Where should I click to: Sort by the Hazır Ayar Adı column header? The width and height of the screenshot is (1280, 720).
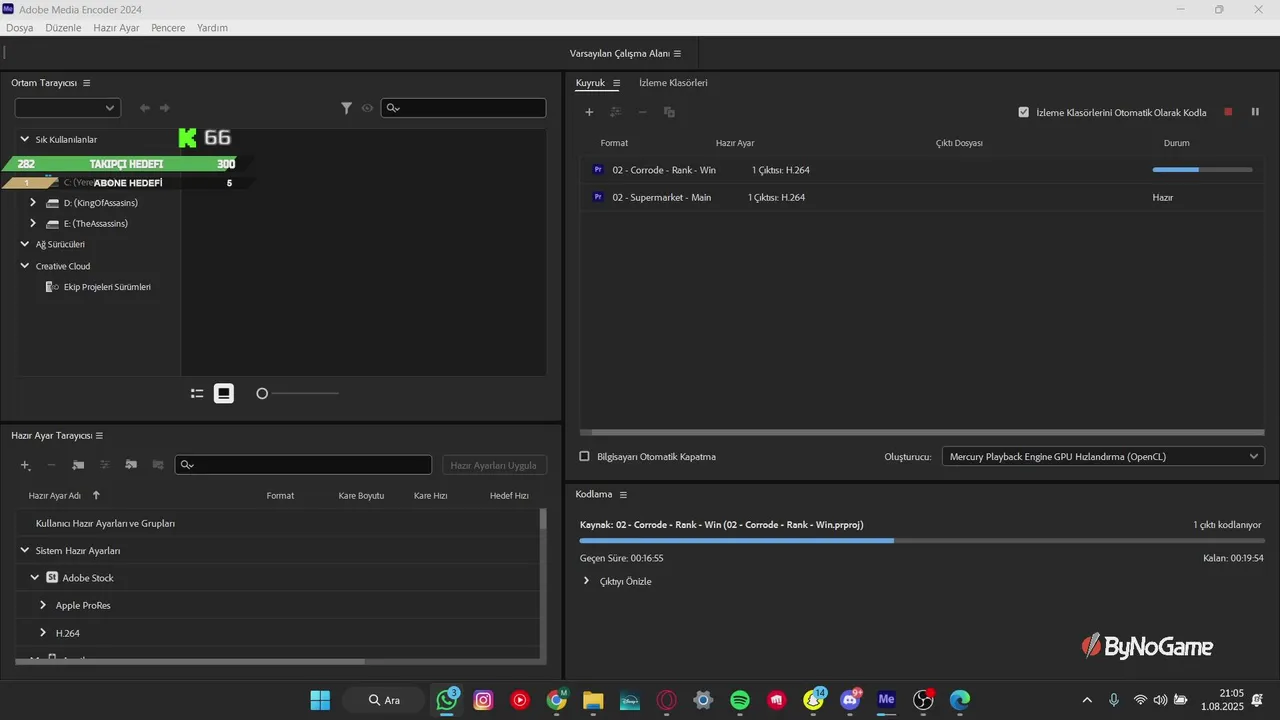pos(54,495)
